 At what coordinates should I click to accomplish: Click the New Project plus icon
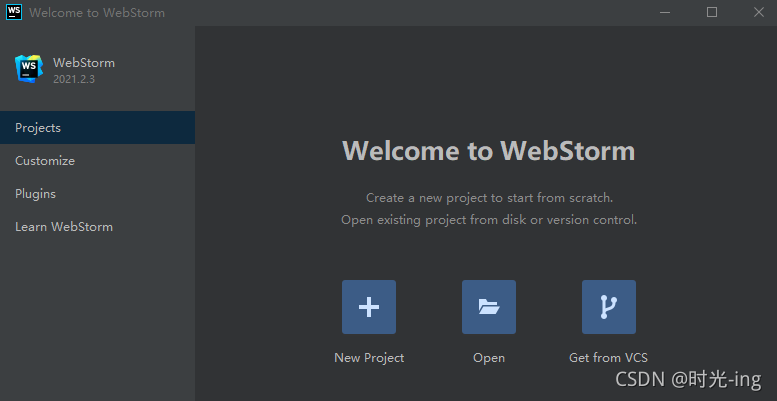(369, 307)
